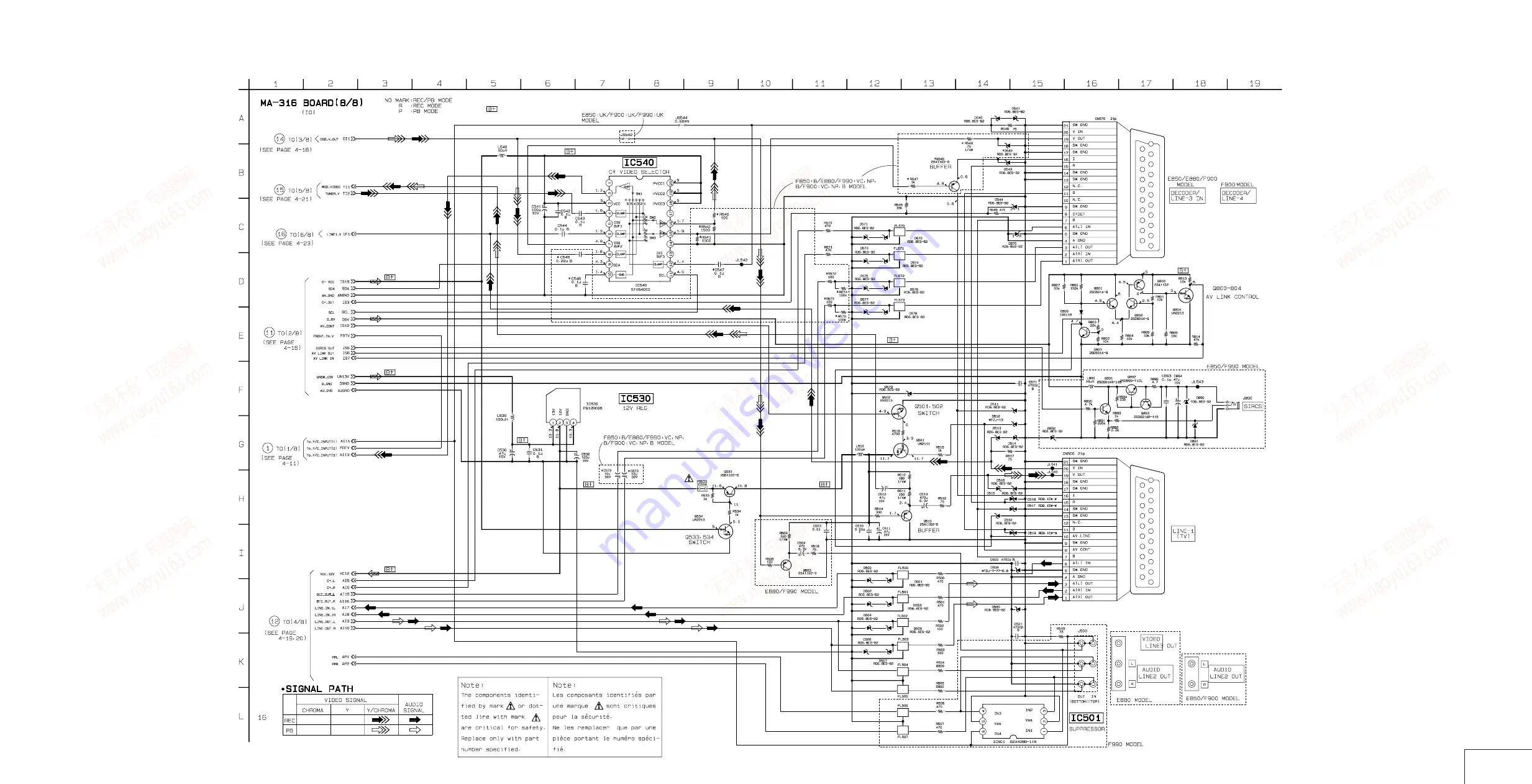Click the 'C+ VIDEO SELECTOR' caption
The height and width of the screenshot is (784, 1532).
[639, 172]
